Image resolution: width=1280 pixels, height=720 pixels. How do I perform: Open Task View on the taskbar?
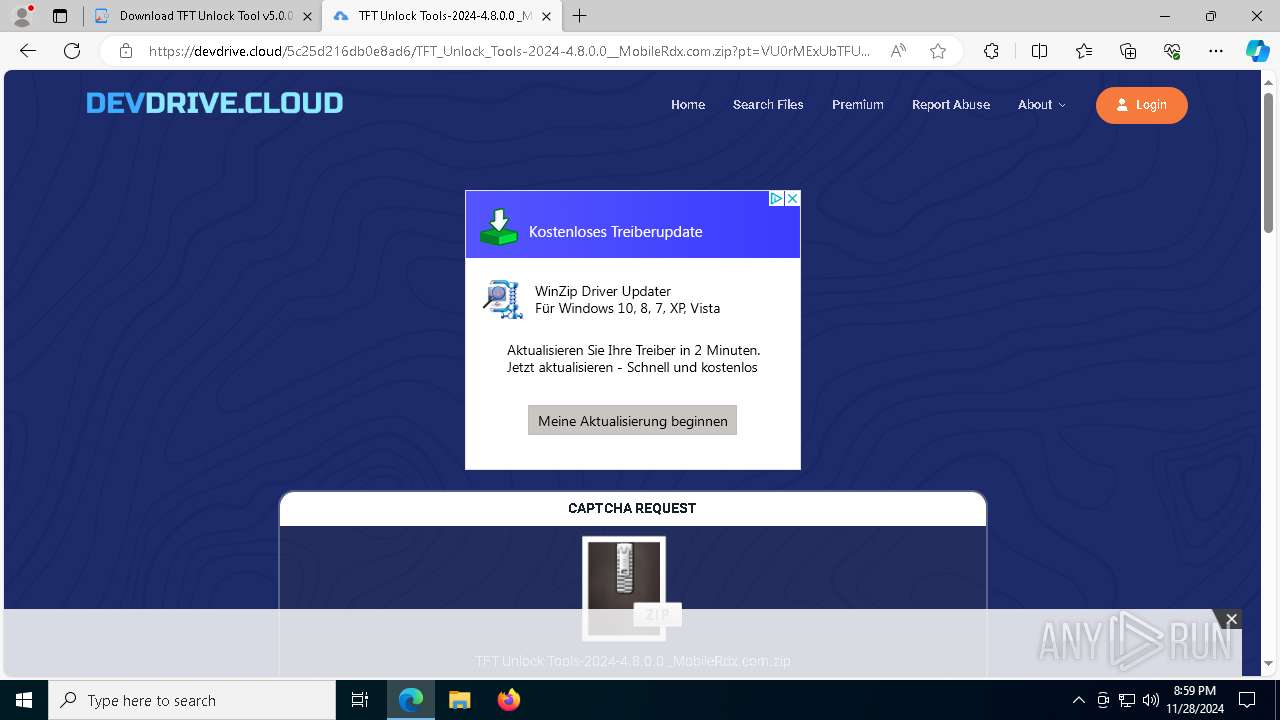coord(360,700)
